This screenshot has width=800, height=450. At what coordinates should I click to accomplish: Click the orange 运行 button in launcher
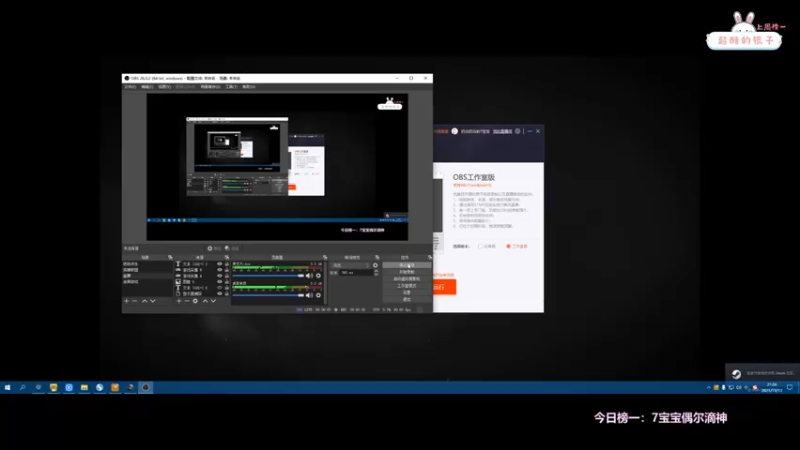point(444,287)
